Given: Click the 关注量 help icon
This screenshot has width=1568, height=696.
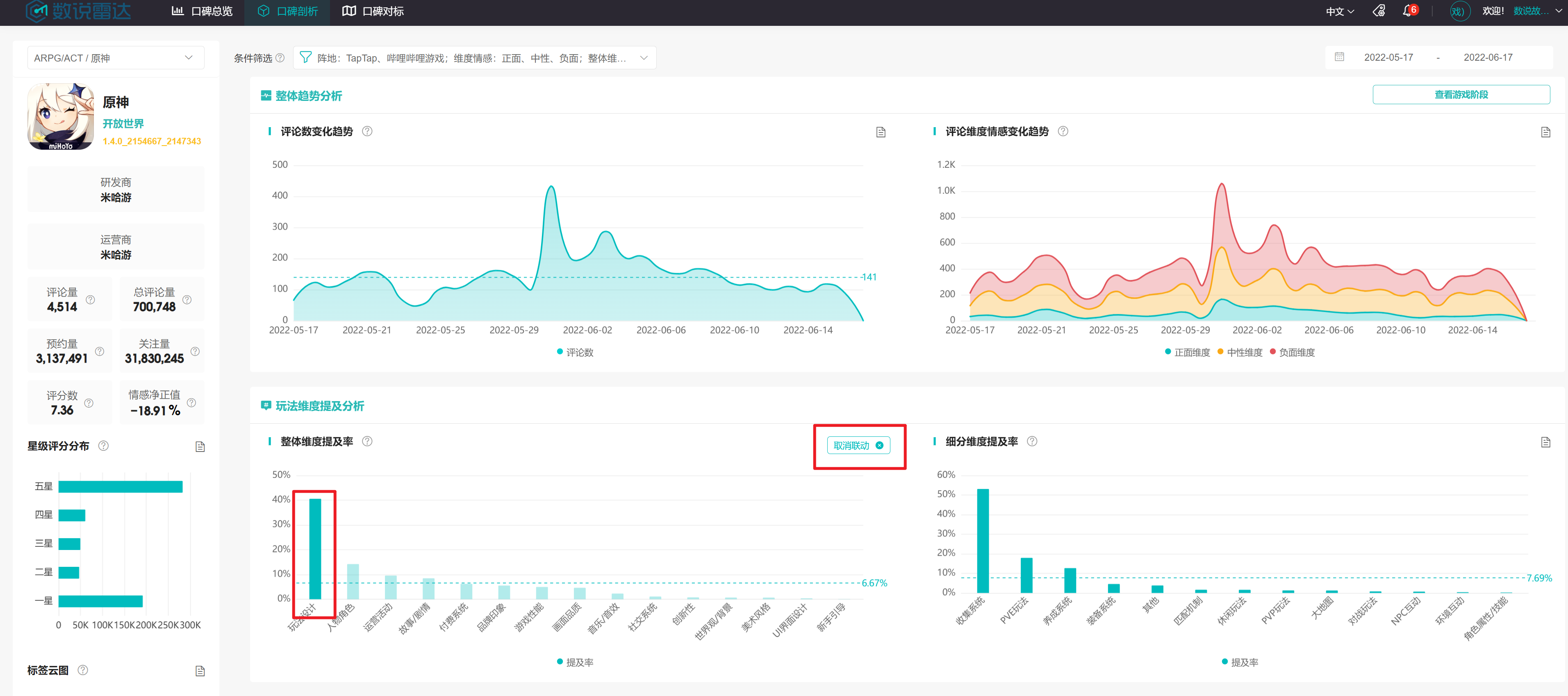Looking at the screenshot, I should click(195, 351).
